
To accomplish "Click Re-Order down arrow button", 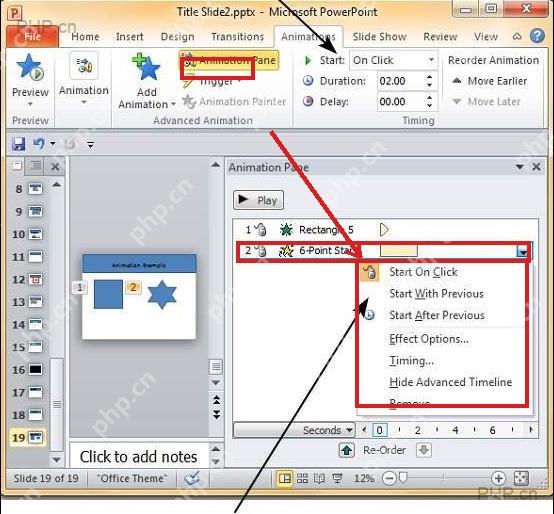I will (x=424, y=450).
